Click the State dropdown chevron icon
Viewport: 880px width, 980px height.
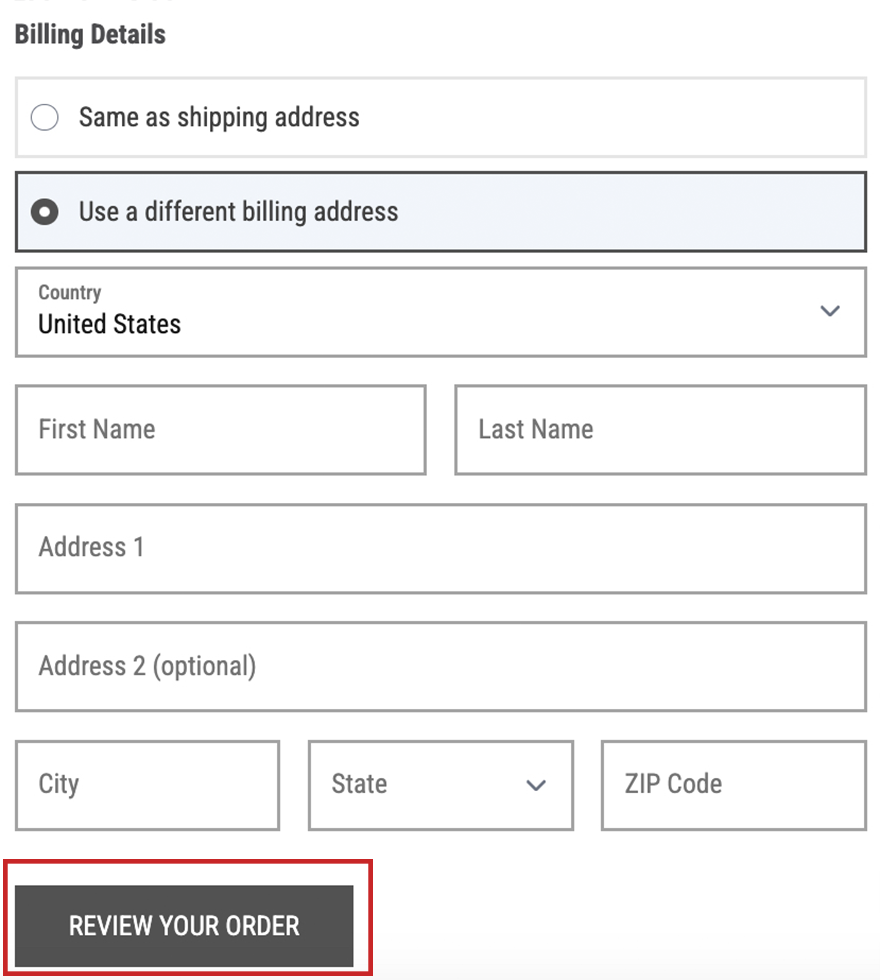point(536,786)
